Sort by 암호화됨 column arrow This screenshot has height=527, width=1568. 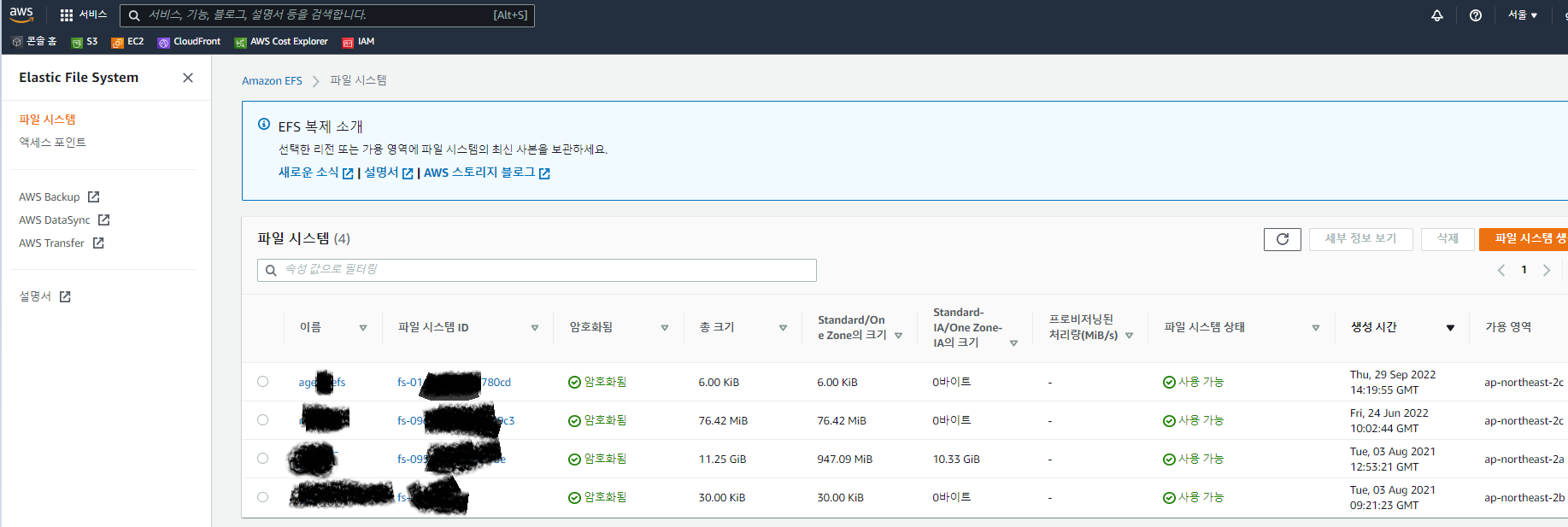pos(665,328)
